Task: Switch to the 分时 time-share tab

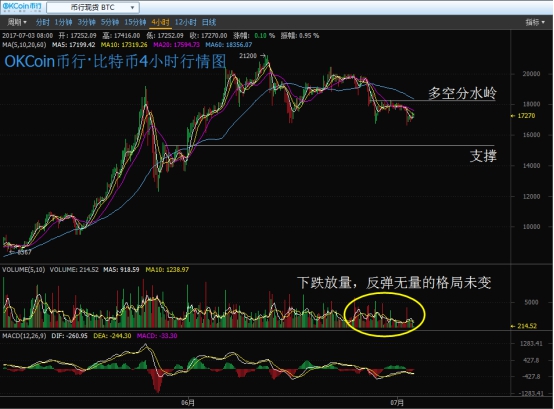Action: pyautogui.click(x=42, y=22)
